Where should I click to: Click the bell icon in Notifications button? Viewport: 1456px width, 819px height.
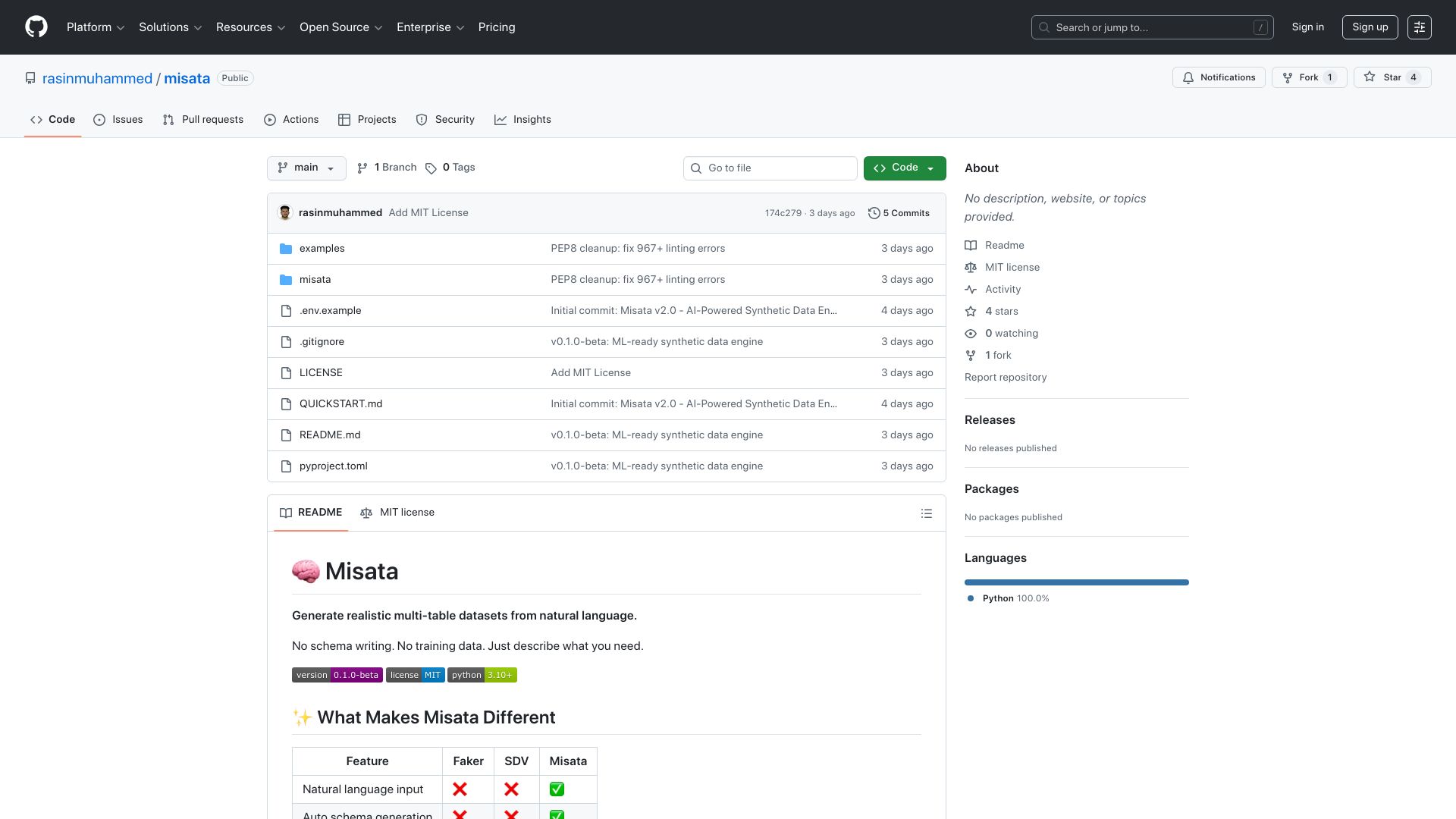pos(1188,77)
